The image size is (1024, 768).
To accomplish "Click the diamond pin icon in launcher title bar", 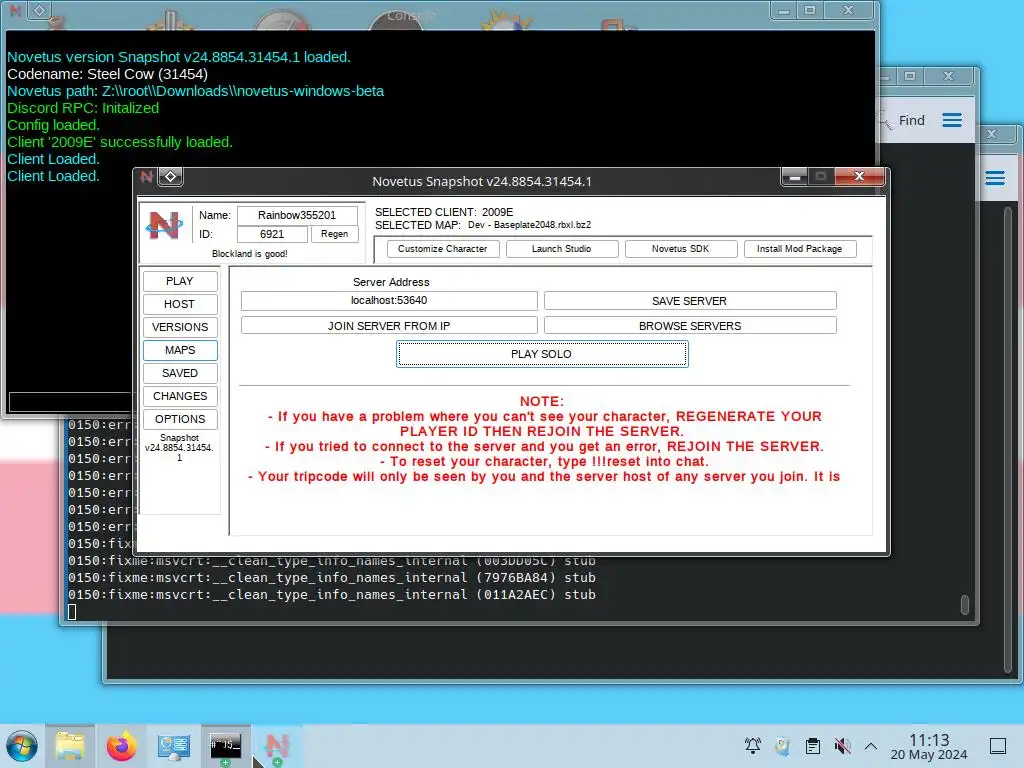I will click(170, 176).
